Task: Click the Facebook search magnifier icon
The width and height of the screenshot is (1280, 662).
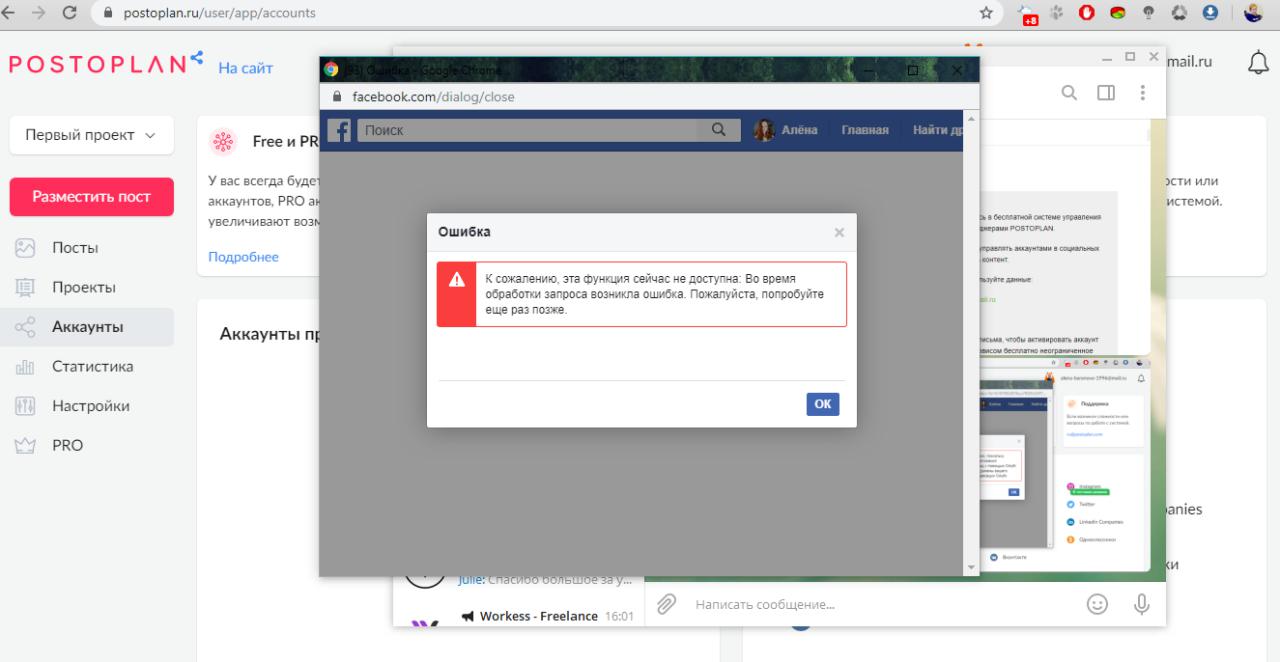Action: pyautogui.click(x=717, y=130)
